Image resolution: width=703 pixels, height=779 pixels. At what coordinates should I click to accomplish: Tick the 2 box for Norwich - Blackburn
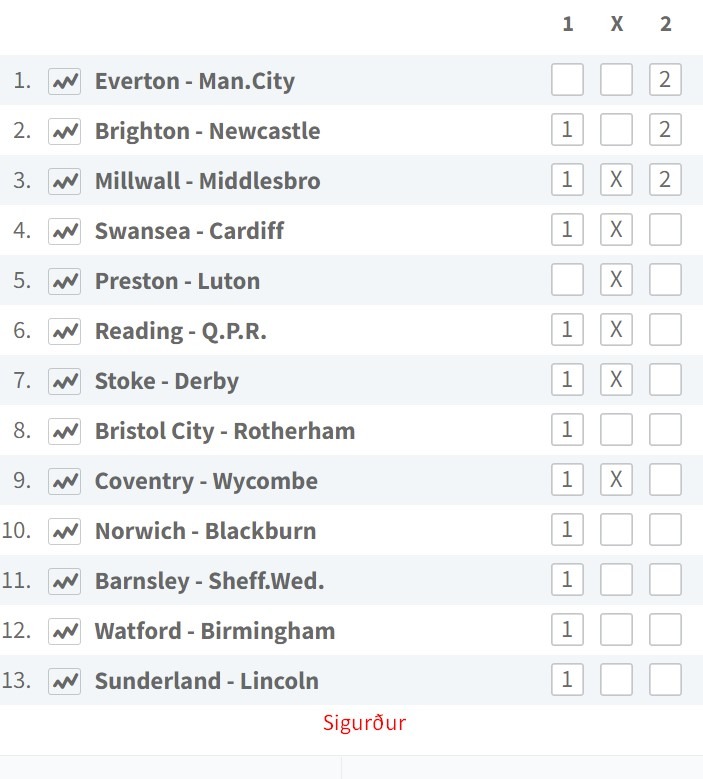point(665,529)
